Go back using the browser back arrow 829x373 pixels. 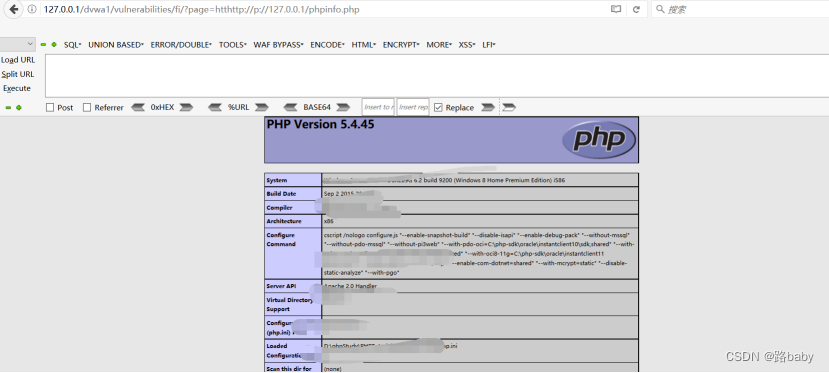point(14,10)
